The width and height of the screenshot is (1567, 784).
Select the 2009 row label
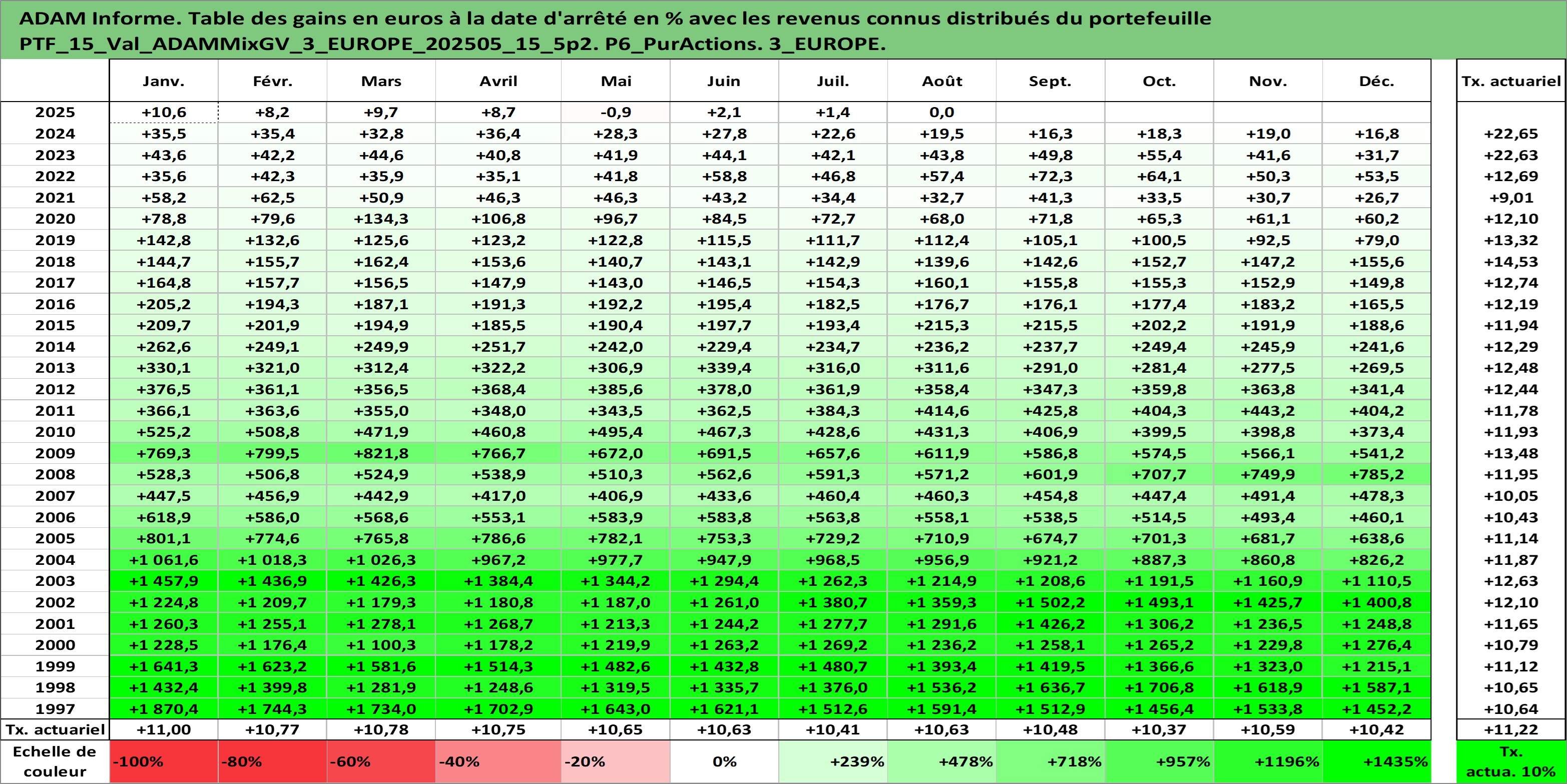[x=55, y=453]
